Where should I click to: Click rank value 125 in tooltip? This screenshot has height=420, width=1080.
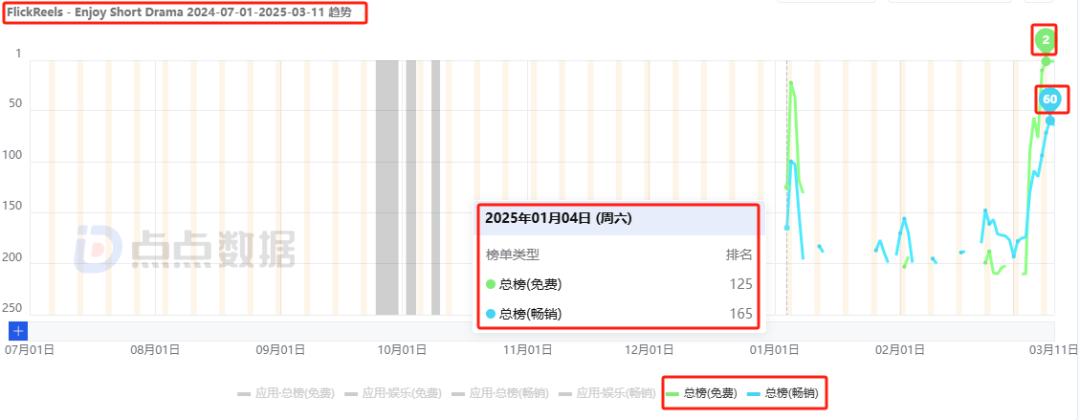(x=741, y=284)
